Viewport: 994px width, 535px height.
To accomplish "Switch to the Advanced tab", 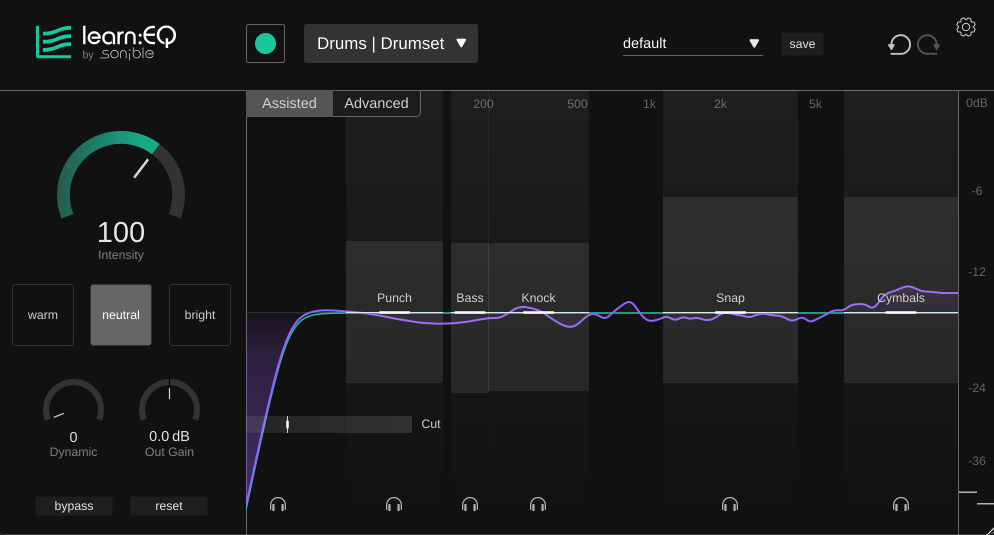I will [x=376, y=103].
